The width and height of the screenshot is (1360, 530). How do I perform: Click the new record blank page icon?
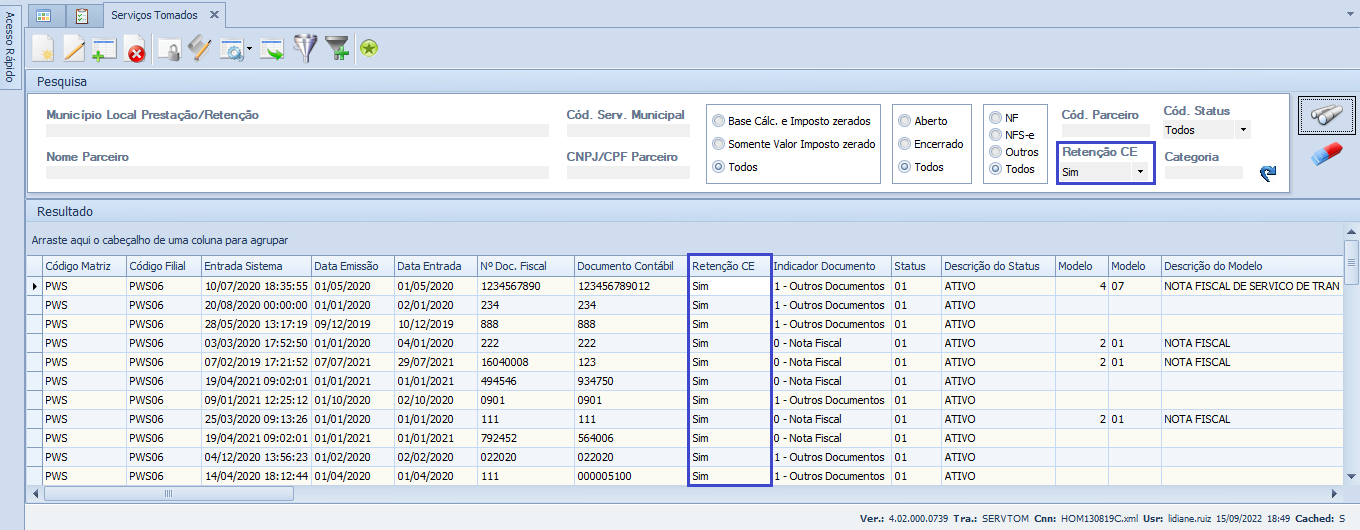pos(43,48)
